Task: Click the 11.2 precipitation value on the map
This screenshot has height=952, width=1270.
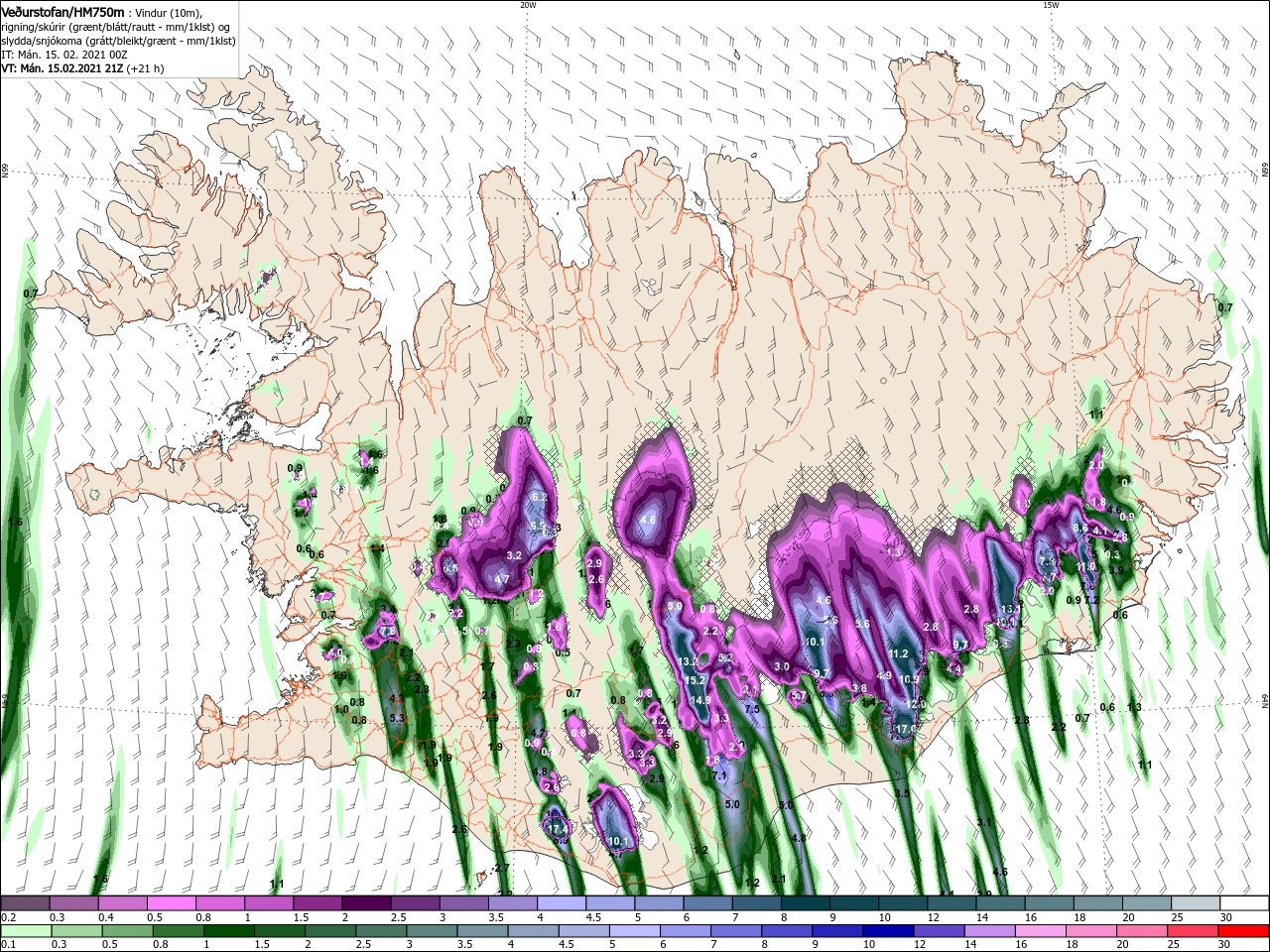Action: [x=899, y=654]
